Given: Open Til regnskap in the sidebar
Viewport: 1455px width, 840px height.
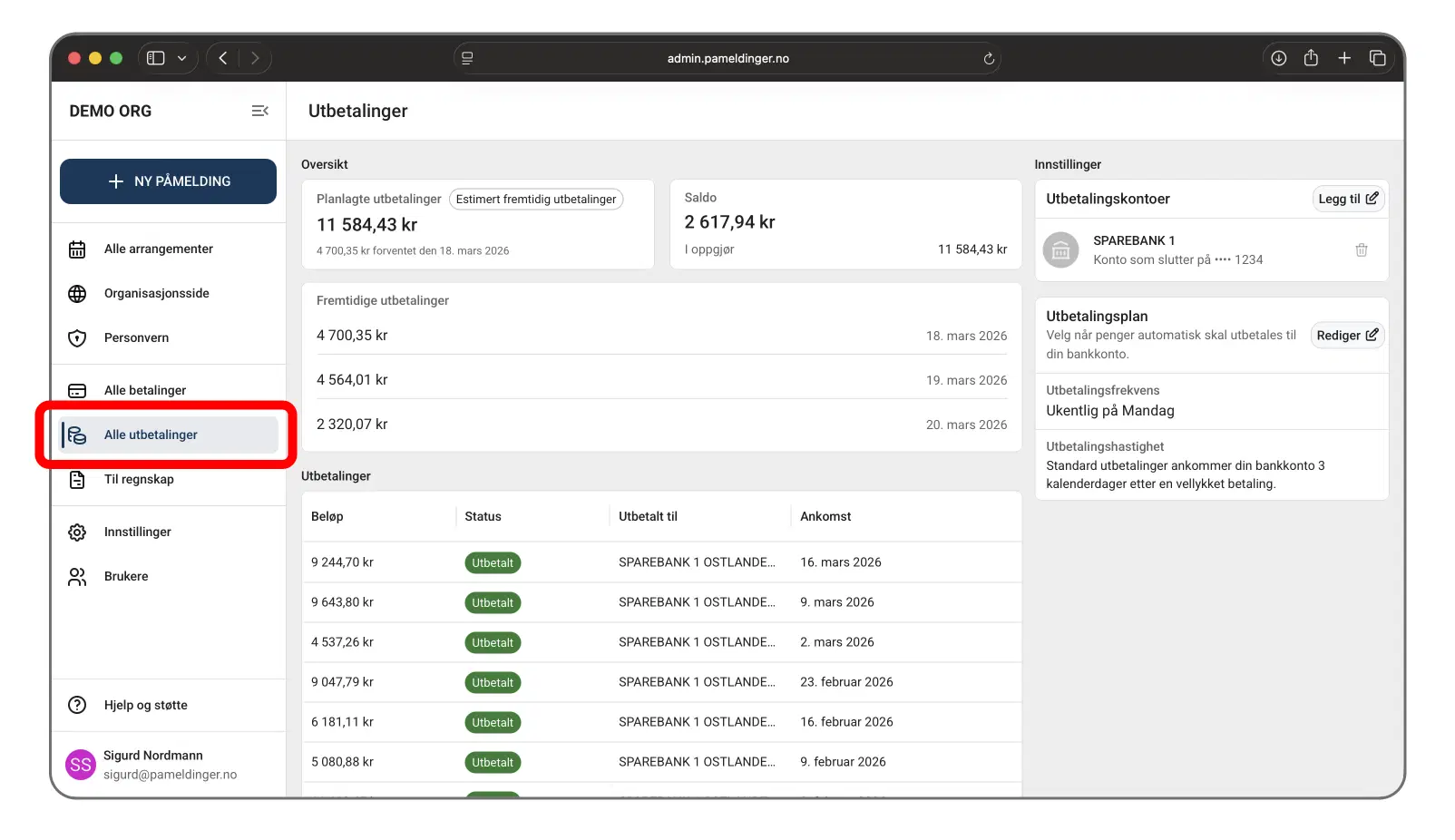Looking at the screenshot, I should tap(139, 479).
